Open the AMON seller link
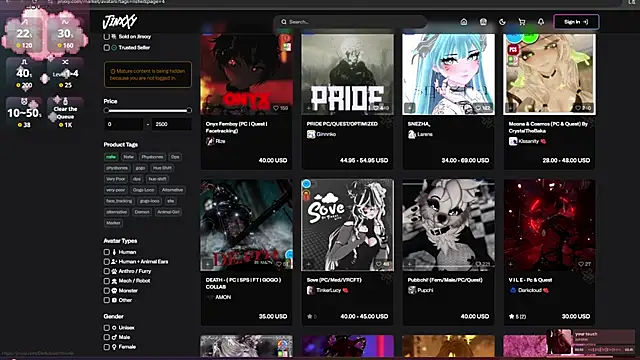This screenshot has width=640, height=360. pyautogui.click(x=223, y=297)
